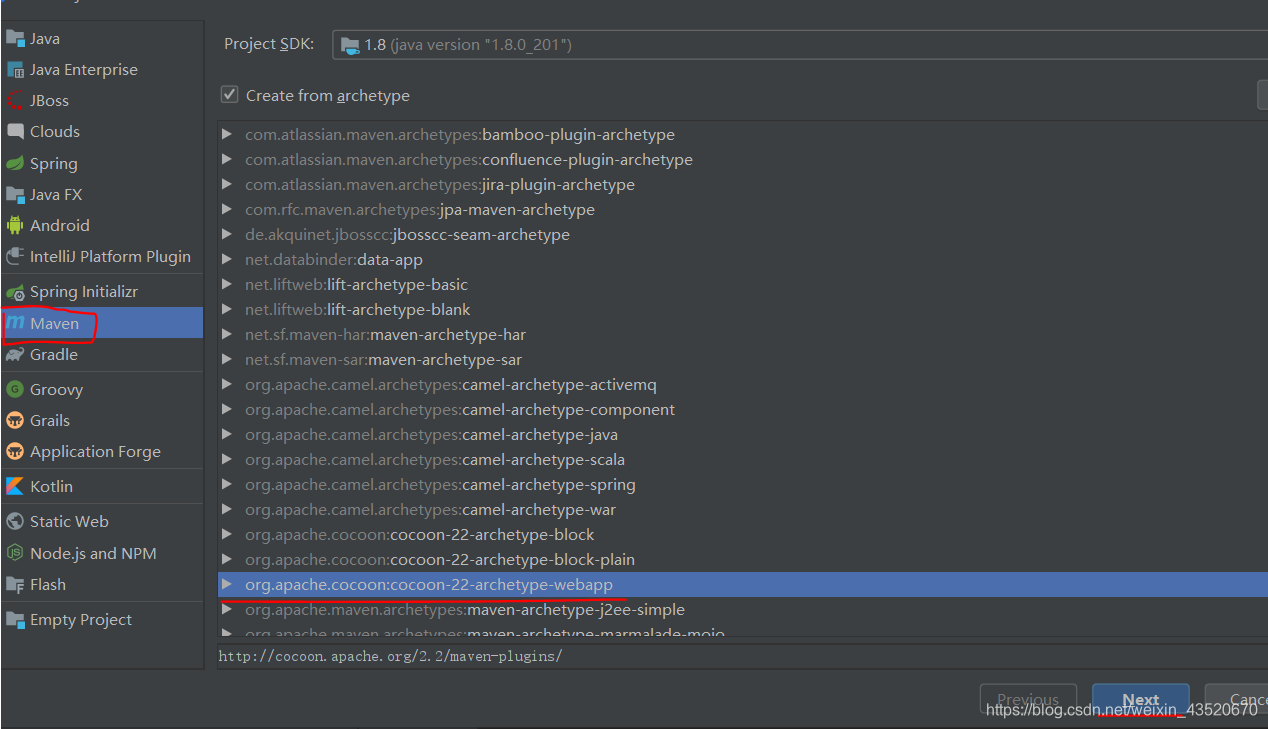Image resolution: width=1268 pixels, height=729 pixels.
Task: Select maven-archetype-j2ee-simple archetype
Action: pyautogui.click(x=743, y=609)
